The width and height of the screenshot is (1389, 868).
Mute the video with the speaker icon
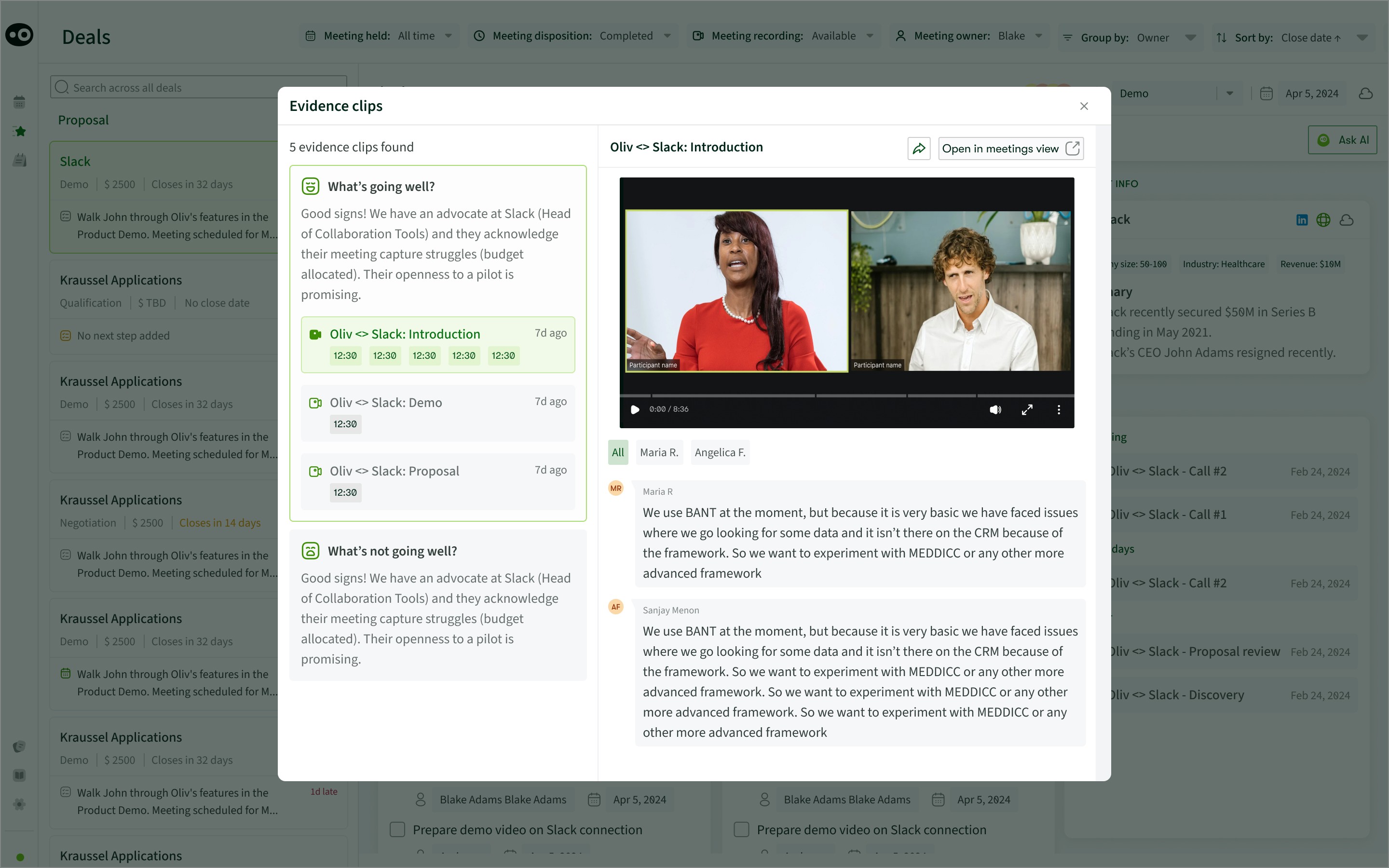994,409
